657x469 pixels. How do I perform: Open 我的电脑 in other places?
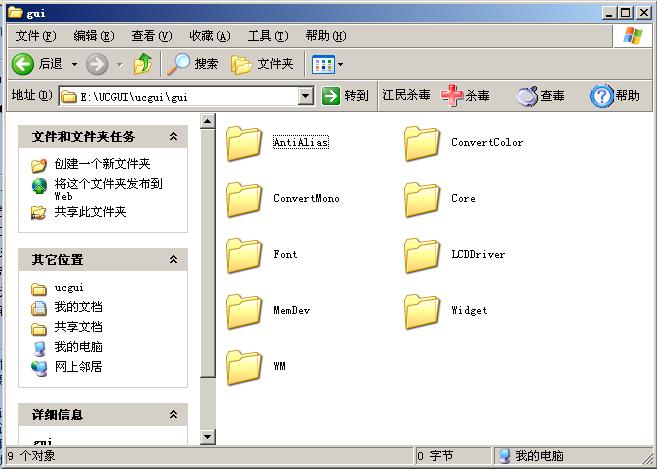point(78,347)
